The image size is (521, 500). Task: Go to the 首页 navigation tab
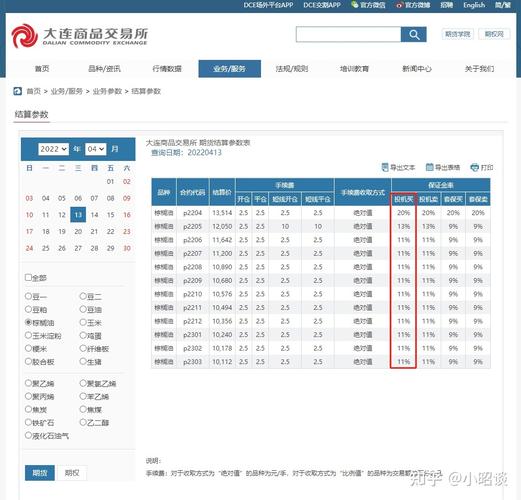[42, 69]
